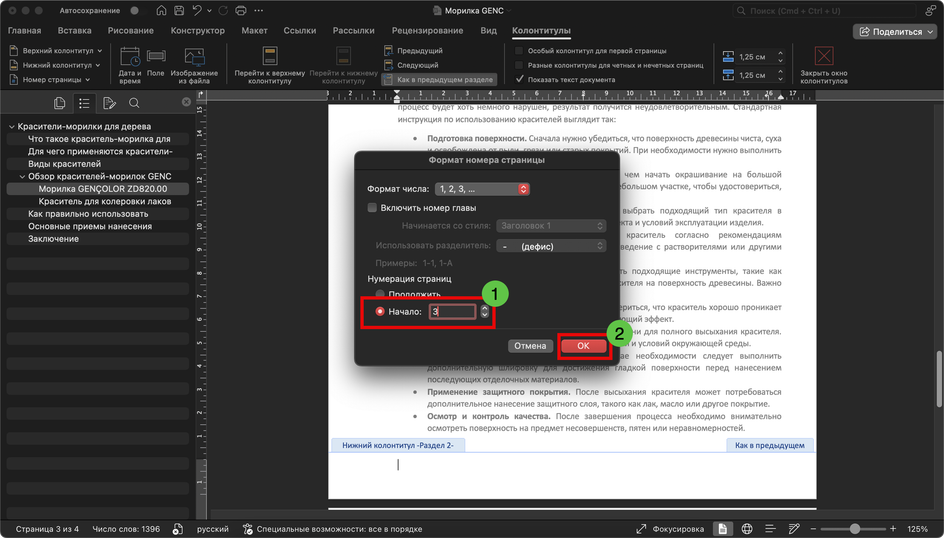Select the print layout view icon

coord(722,529)
